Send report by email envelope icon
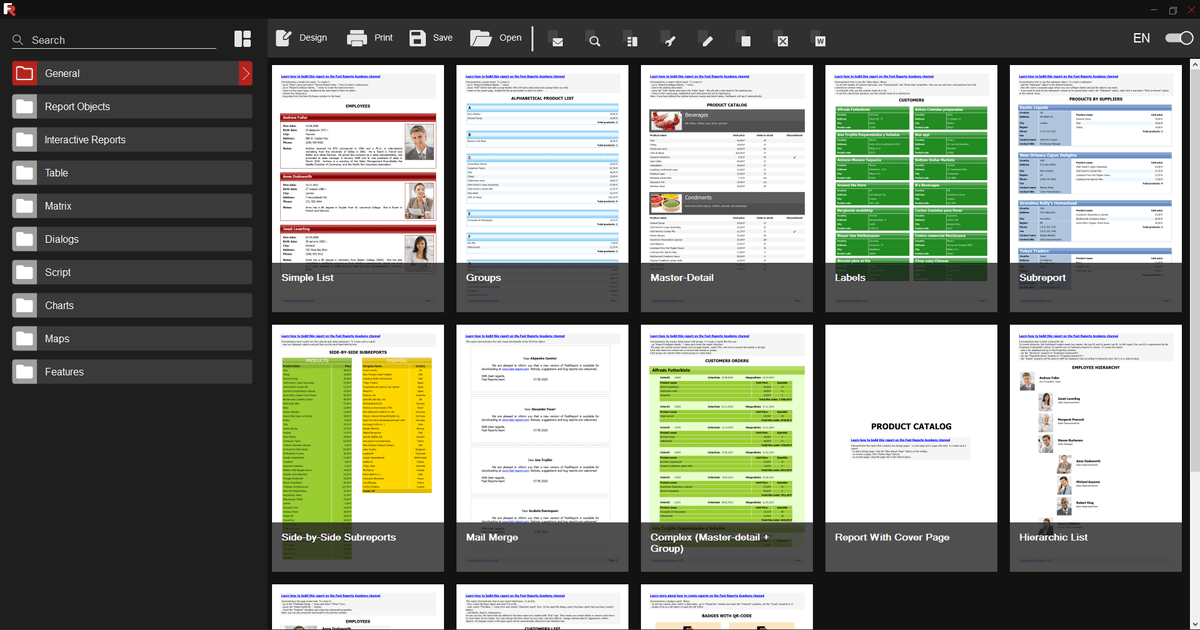Screen dimensions: 1200x630 click(x=557, y=41)
